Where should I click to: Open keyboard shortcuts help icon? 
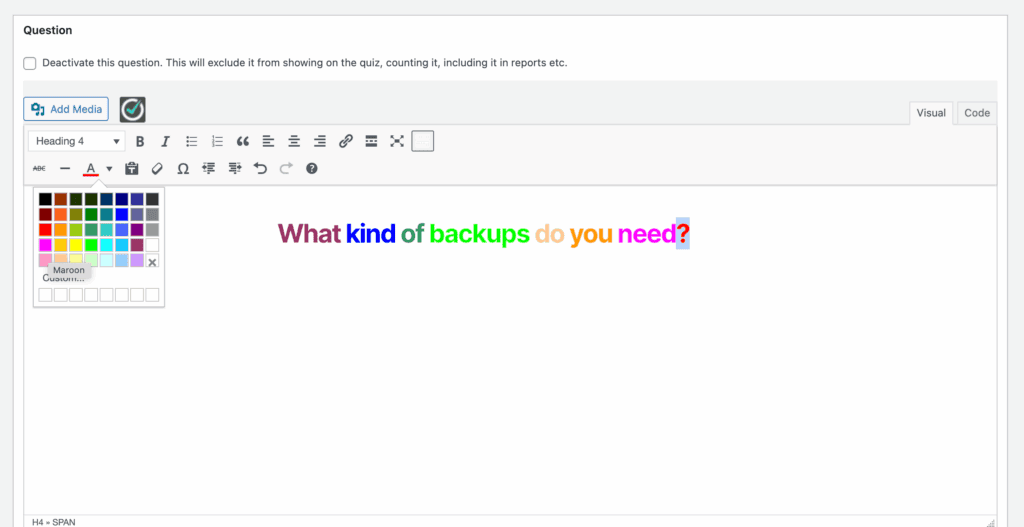click(x=312, y=168)
